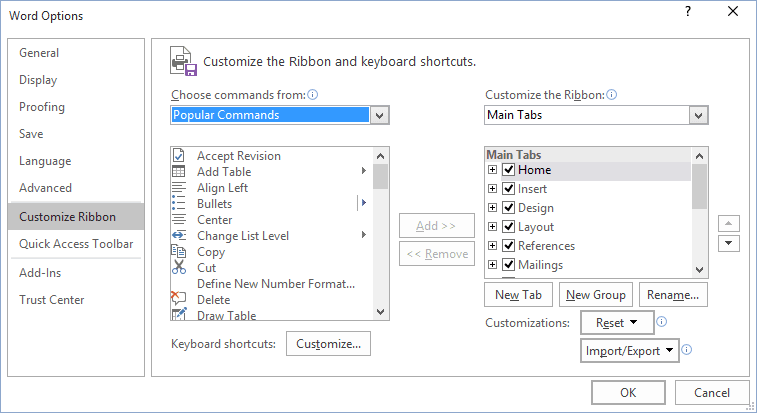Click the Align Left icon

pyautogui.click(x=179, y=187)
